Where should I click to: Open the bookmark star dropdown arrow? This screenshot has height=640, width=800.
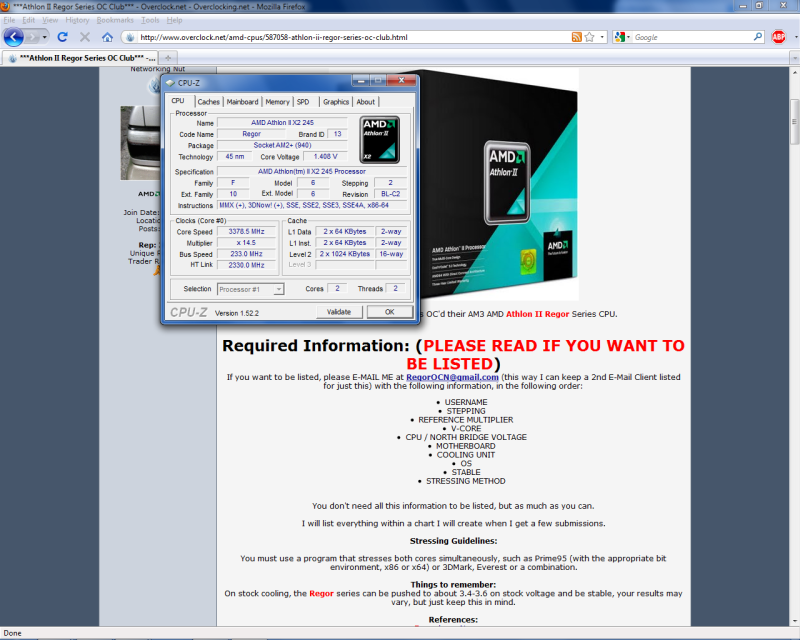(x=602, y=37)
